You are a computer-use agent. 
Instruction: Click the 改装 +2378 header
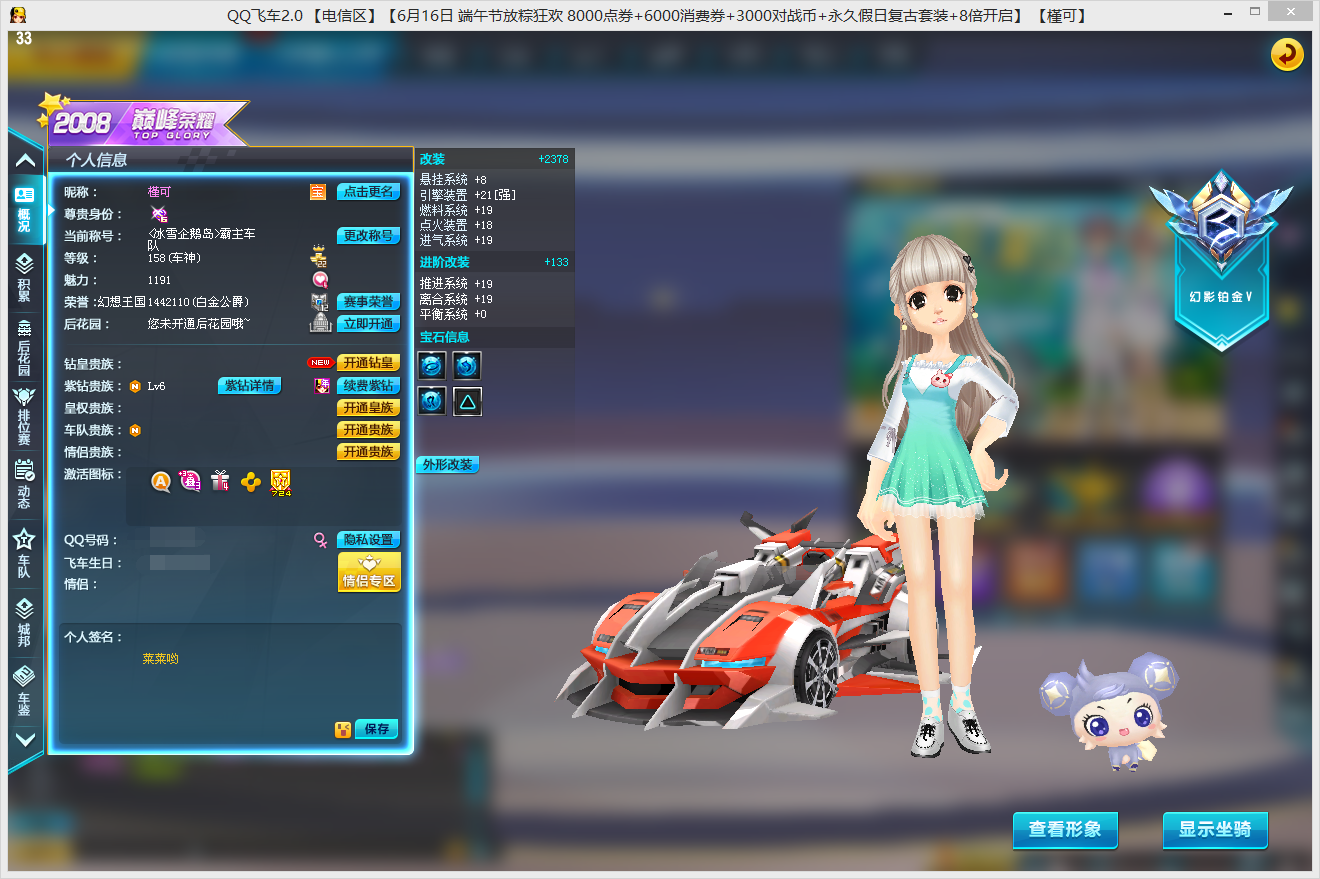pos(494,159)
